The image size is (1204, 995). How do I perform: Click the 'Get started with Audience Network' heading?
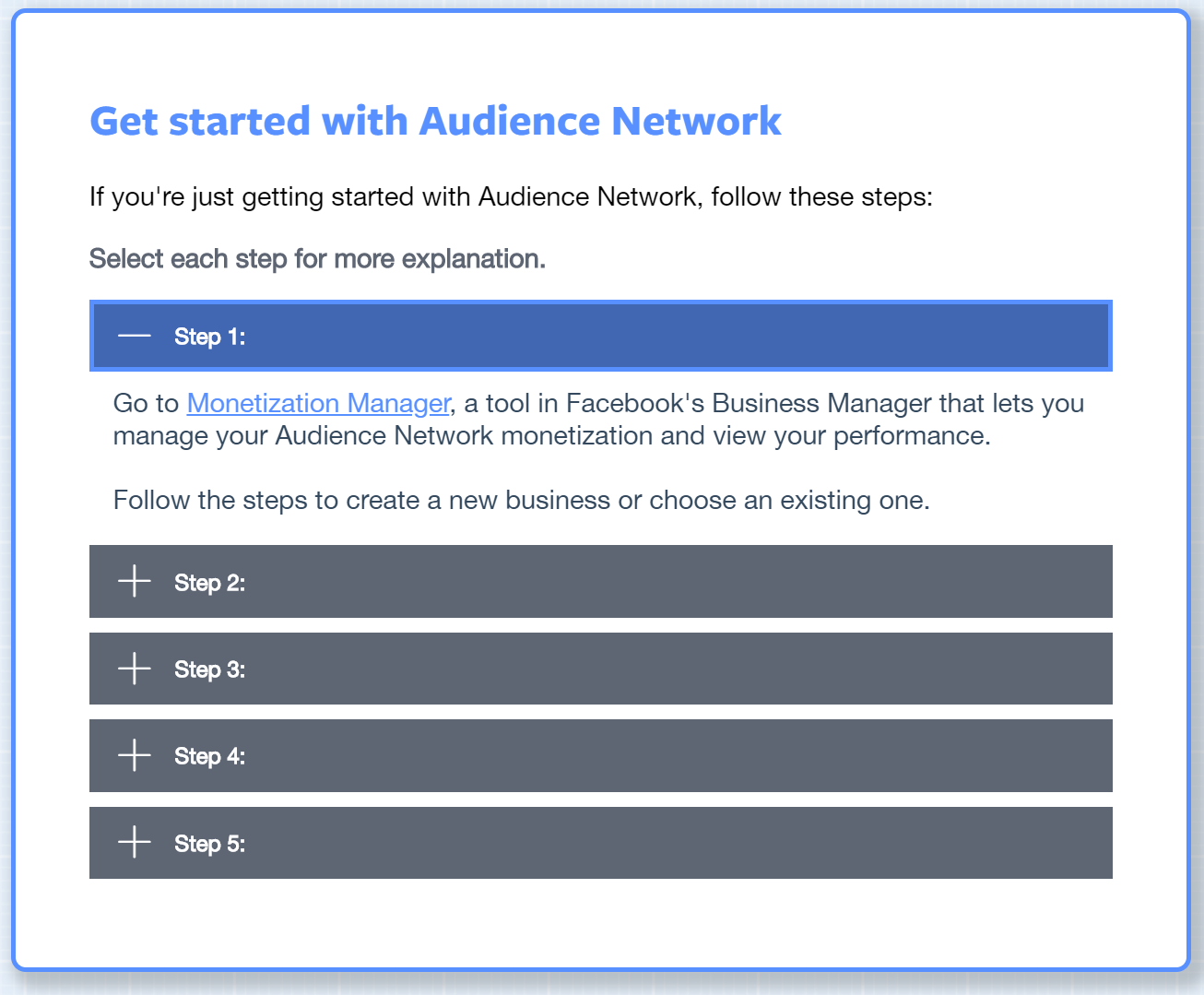pyautogui.click(x=435, y=121)
